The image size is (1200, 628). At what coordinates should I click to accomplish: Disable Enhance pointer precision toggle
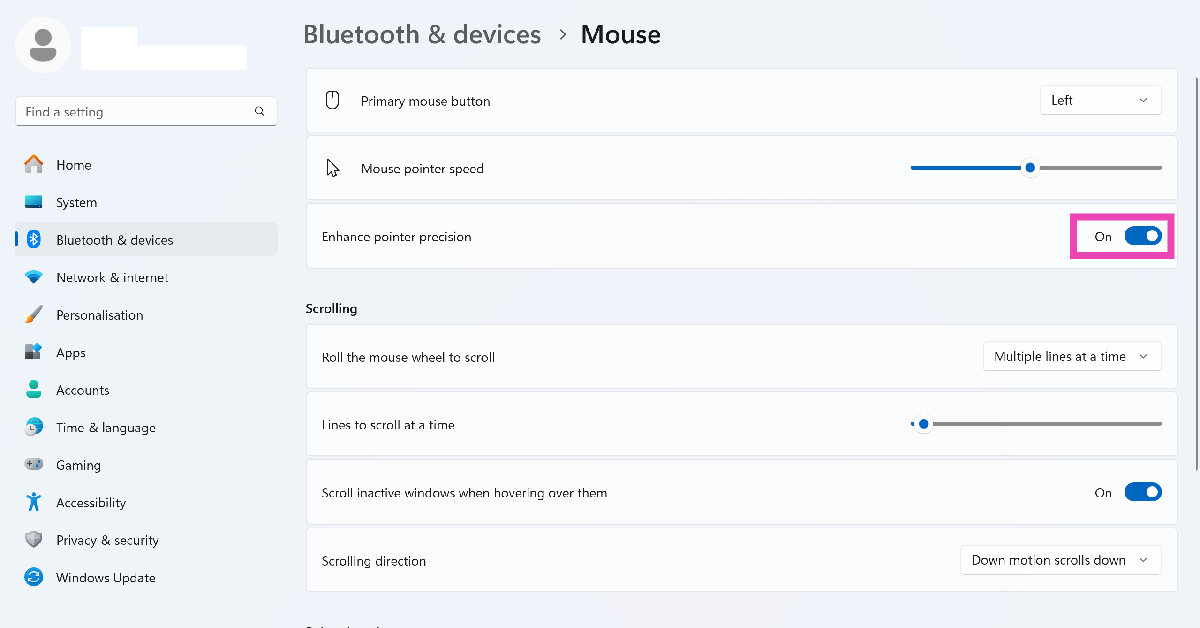pos(1143,237)
